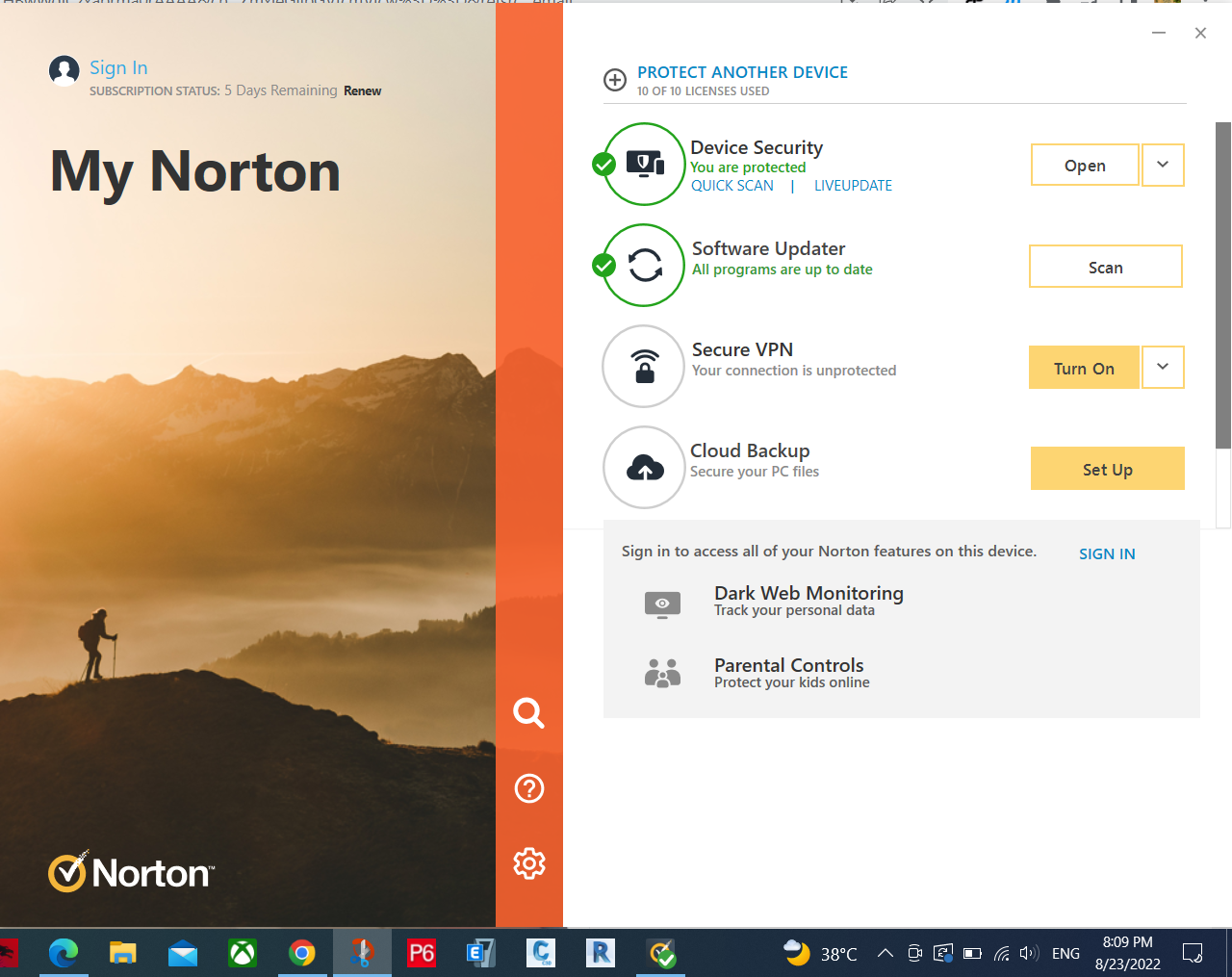Open the help question mark icon
The image size is (1232, 977).
pos(529,788)
